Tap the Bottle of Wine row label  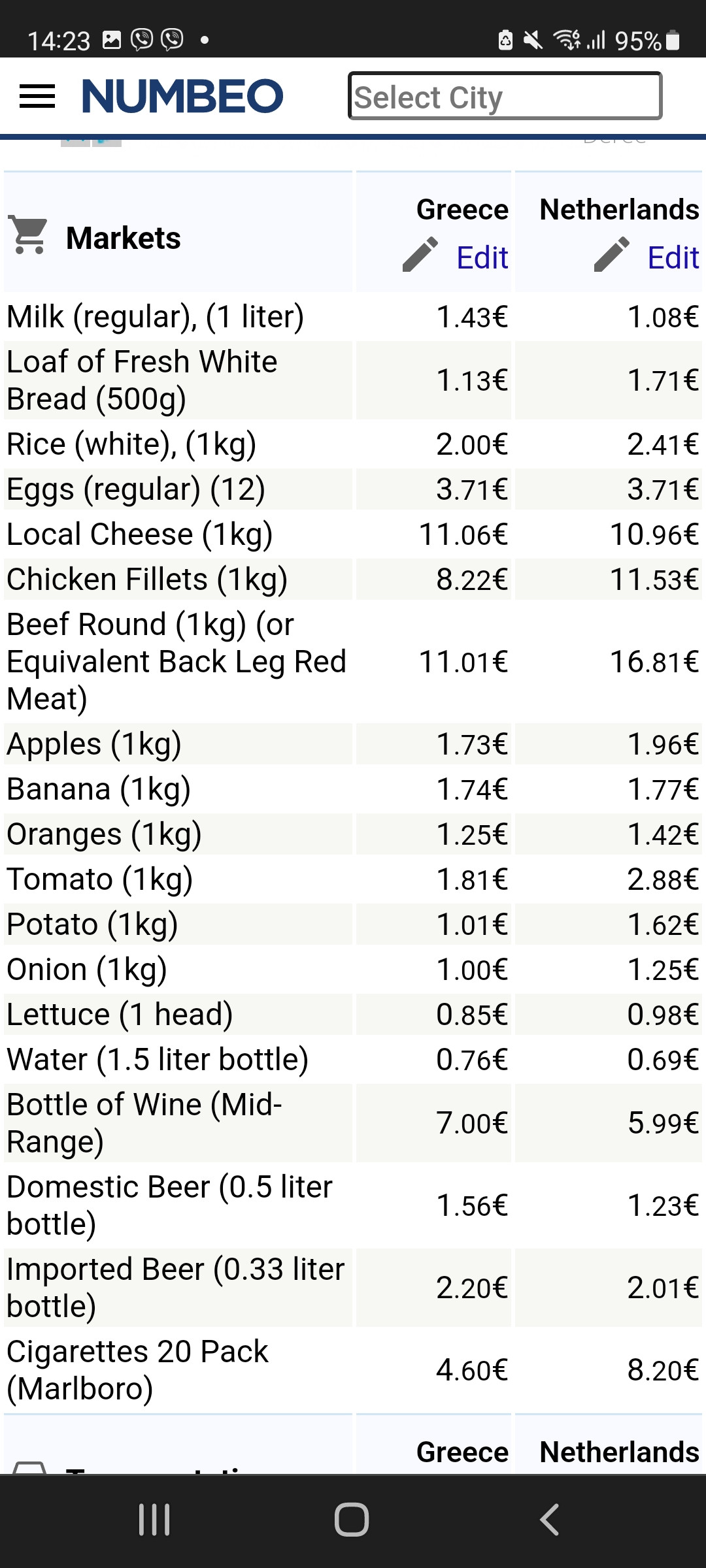pos(144,1123)
